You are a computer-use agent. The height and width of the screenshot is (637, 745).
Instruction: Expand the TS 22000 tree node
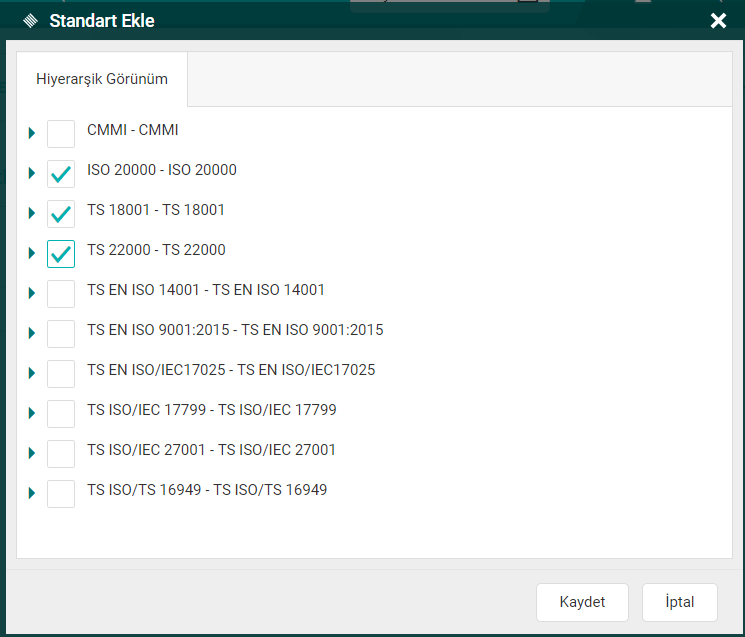(x=32, y=252)
